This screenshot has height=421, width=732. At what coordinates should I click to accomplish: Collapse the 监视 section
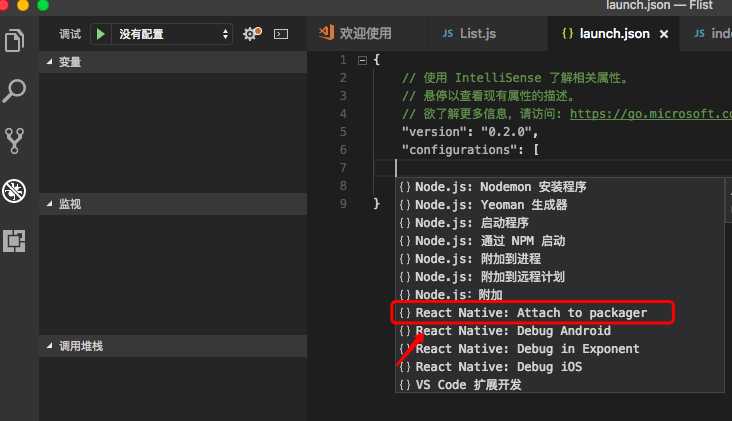[173, 204]
